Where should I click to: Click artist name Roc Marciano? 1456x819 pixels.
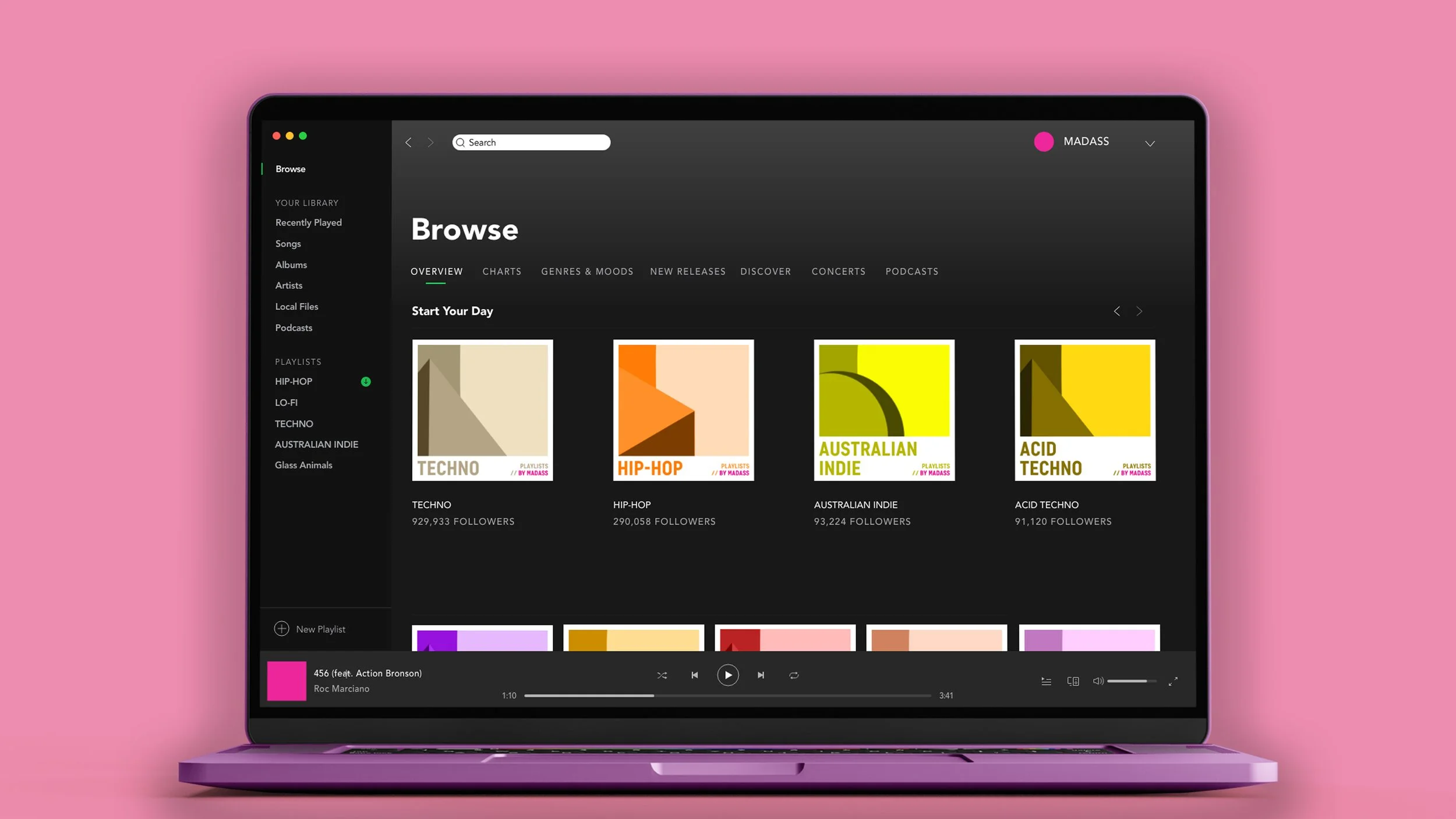point(341,689)
